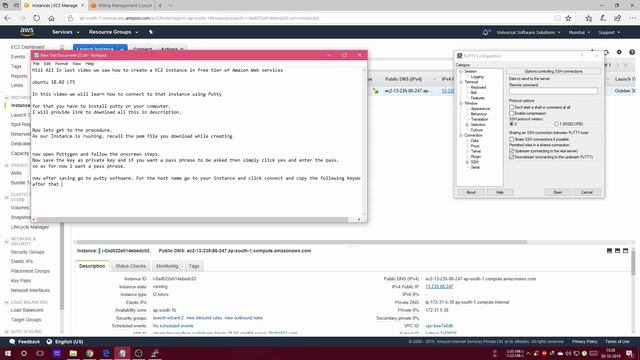640x360 pixels.
Task: Click in the Remote command field in PuTTY
Action: coord(553,91)
